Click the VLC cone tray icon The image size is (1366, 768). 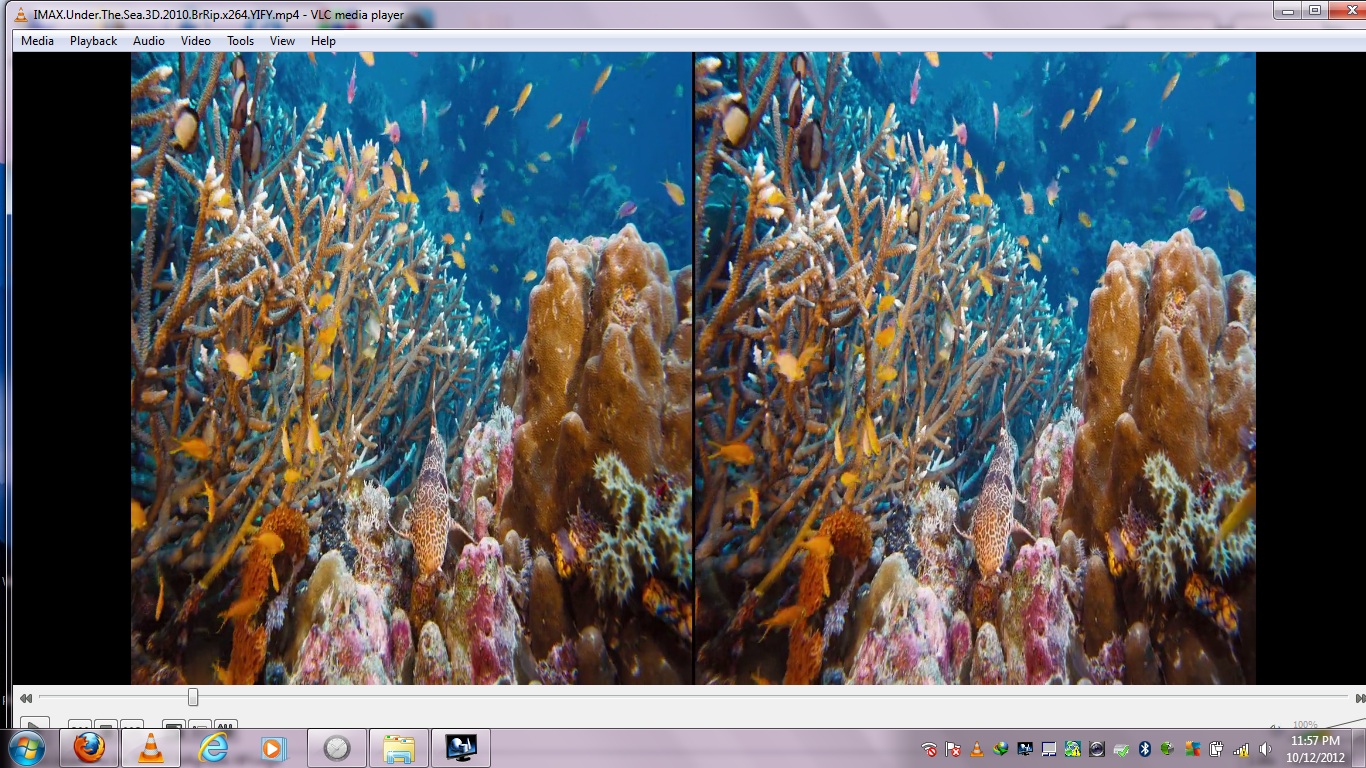point(977,749)
